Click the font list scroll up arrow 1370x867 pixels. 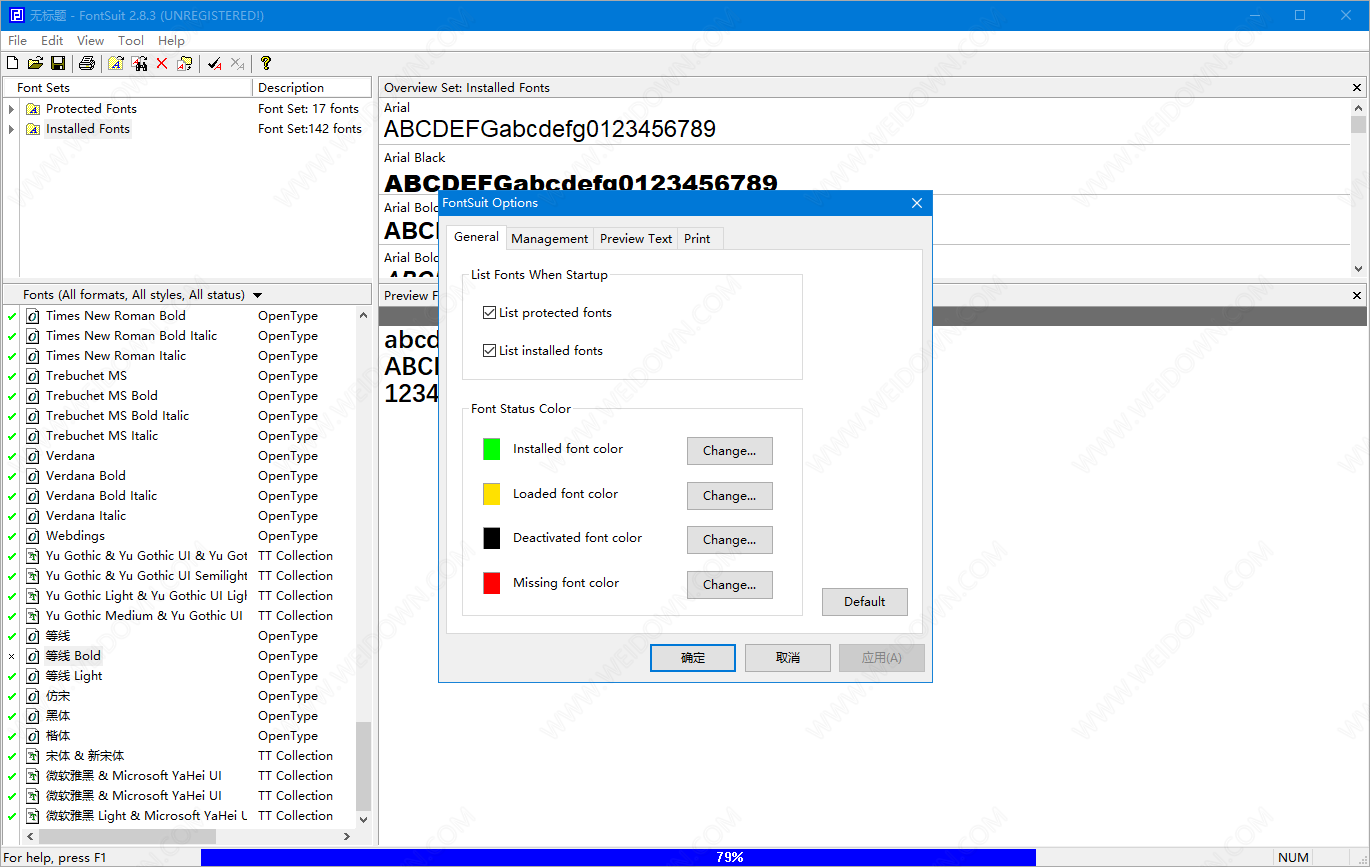pyautogui.click(x=363, y=314)
